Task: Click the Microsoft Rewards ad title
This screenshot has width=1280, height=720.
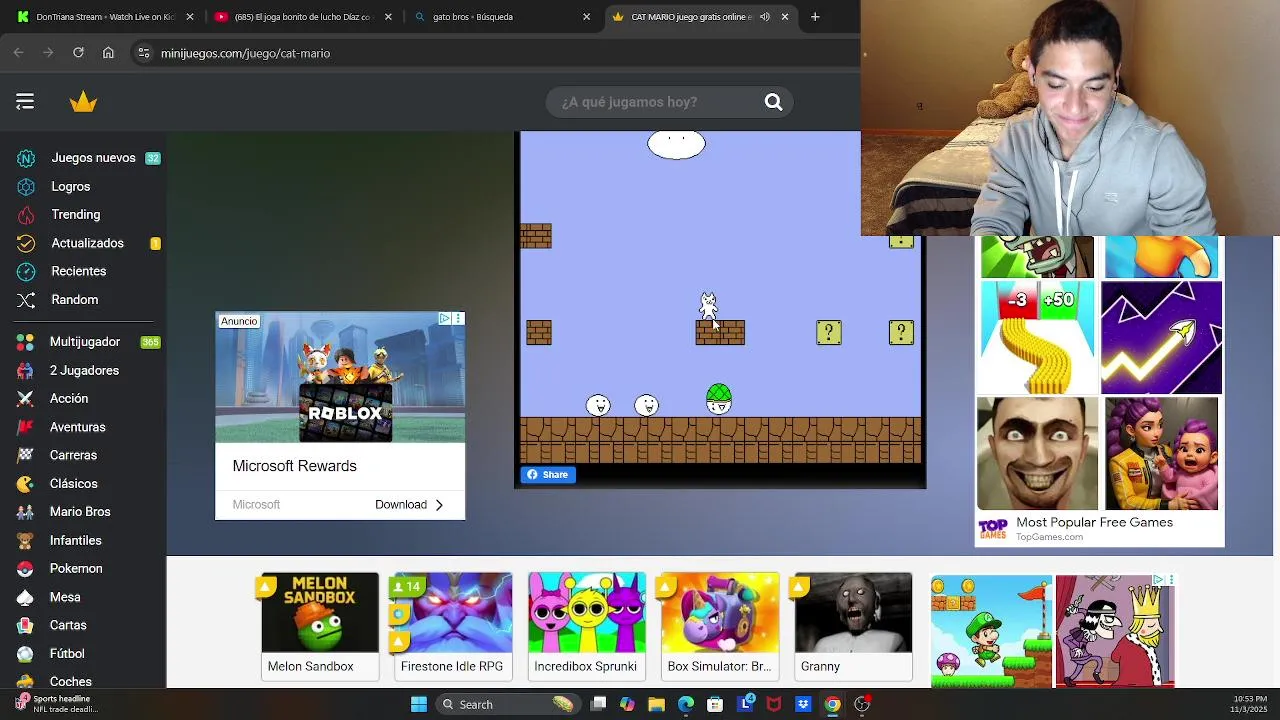Action: 294,466
